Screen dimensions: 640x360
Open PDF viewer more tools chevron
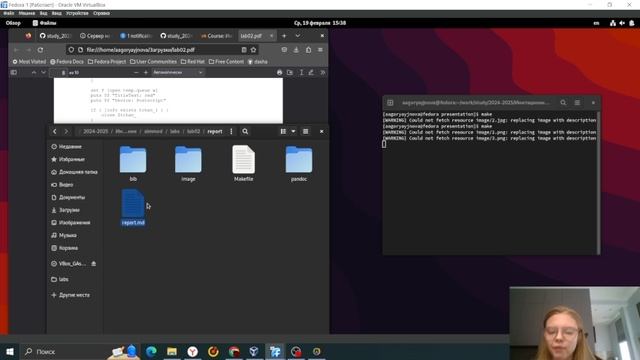pos(322,72)
